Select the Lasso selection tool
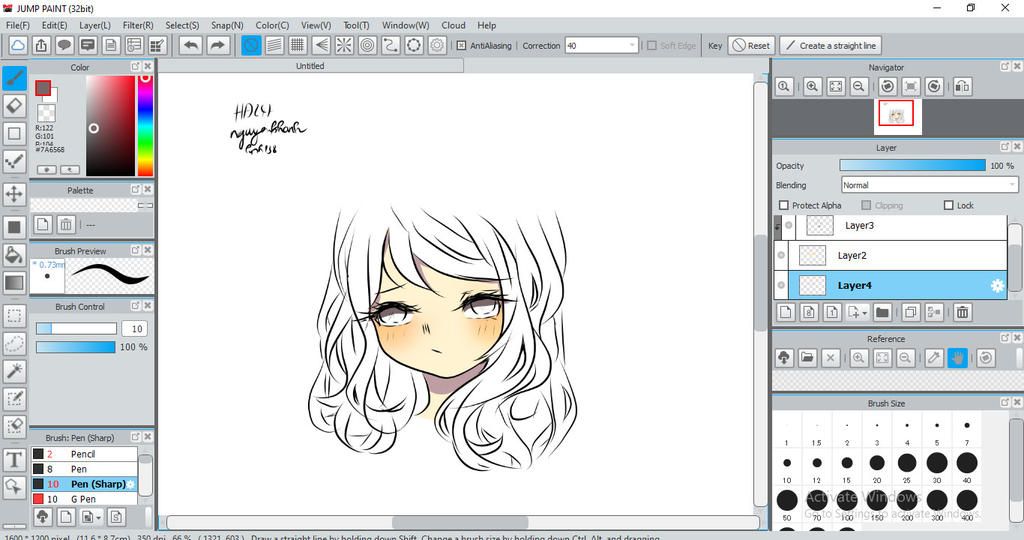This screenshot has height=540, width=1024. pyautogui.click(x=14, y=343)
